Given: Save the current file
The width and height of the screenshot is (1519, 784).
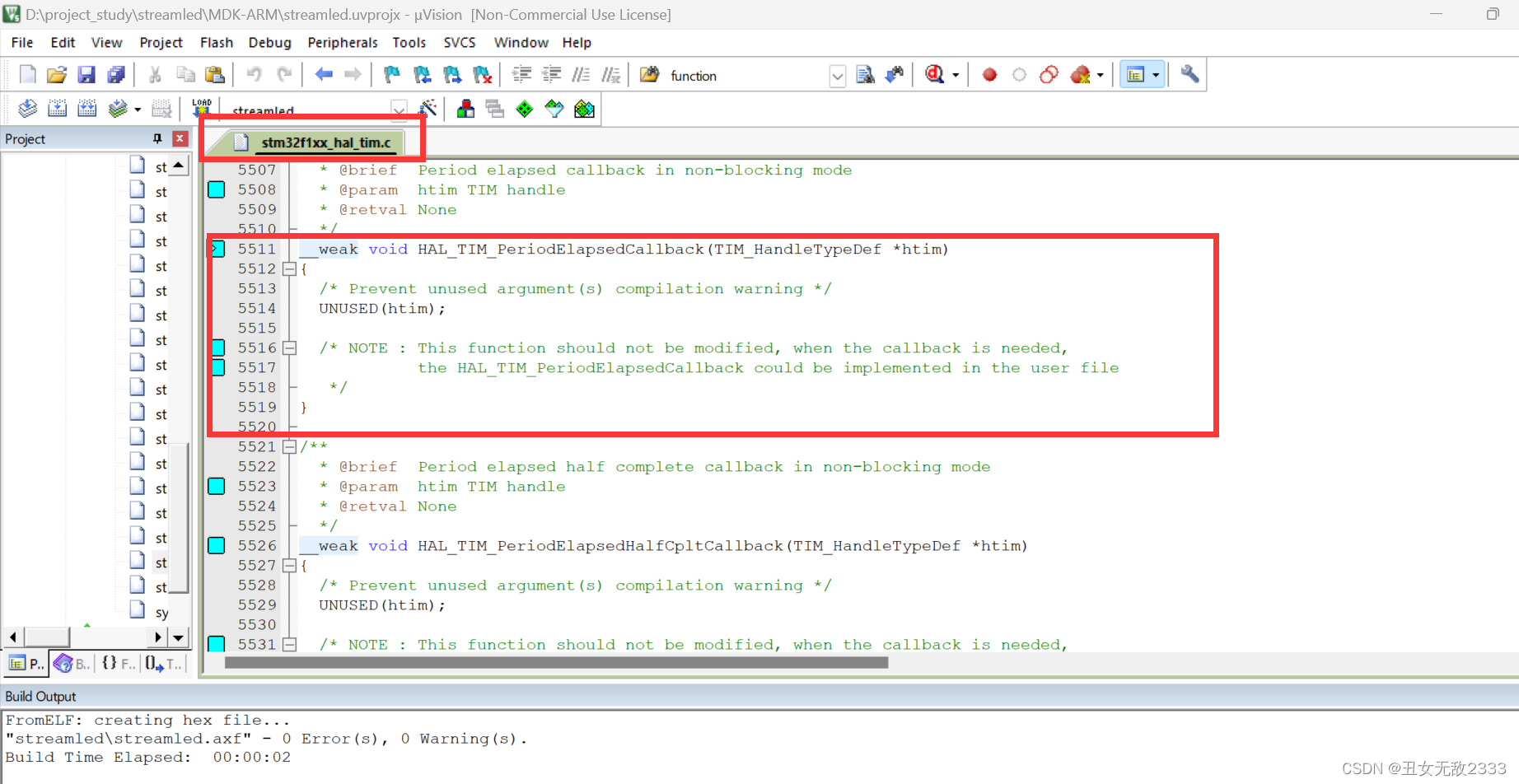Looking at the screenshot, I should tap(86, 75).
